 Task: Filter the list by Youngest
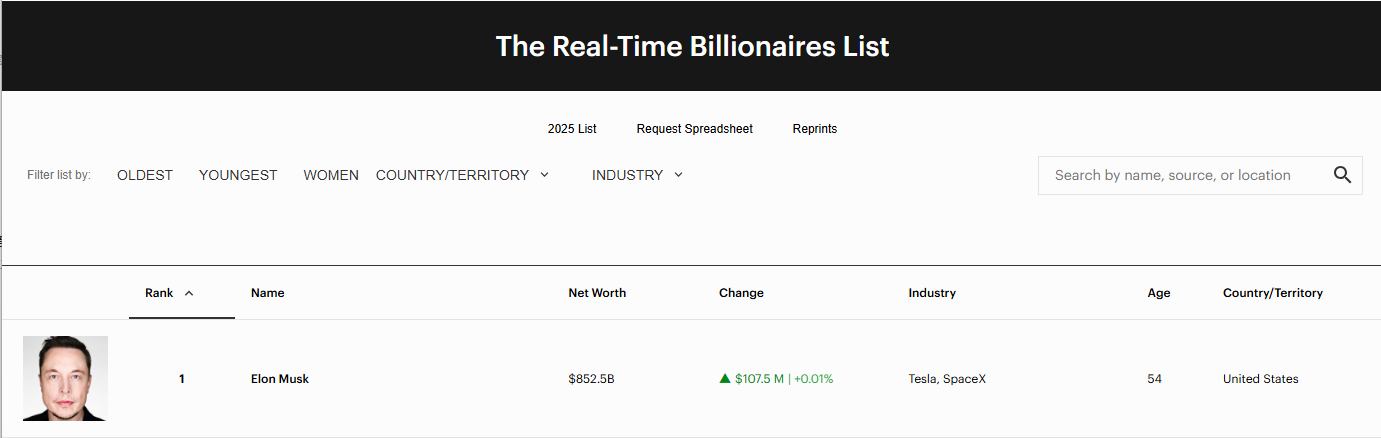pyautogui.click(x=238, y=175)
